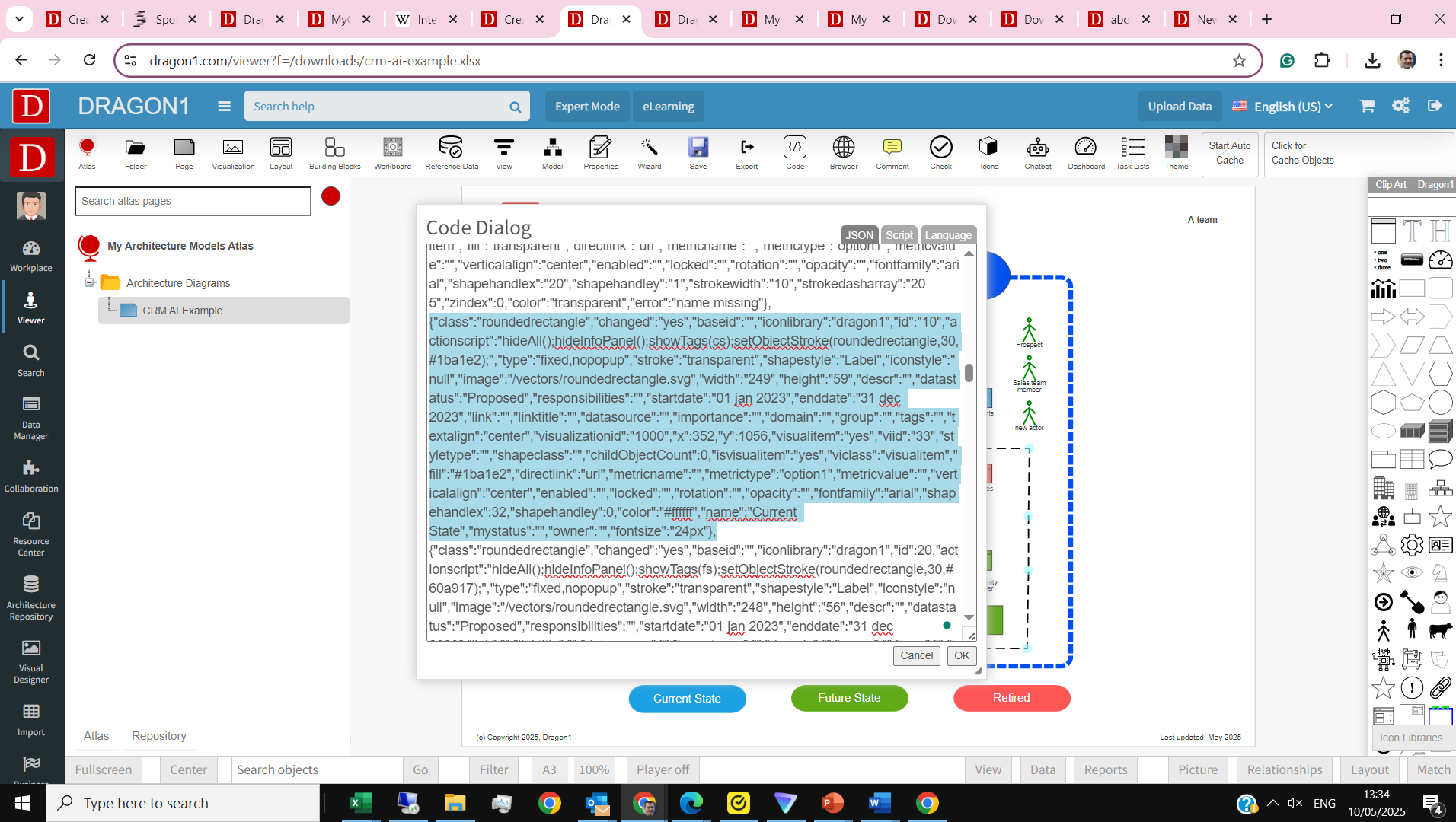The width and height of the screenshot is (1456, 822).
Task: Click the Export toolbar icon
Action: pyautogui.click(x=747, y=153)
